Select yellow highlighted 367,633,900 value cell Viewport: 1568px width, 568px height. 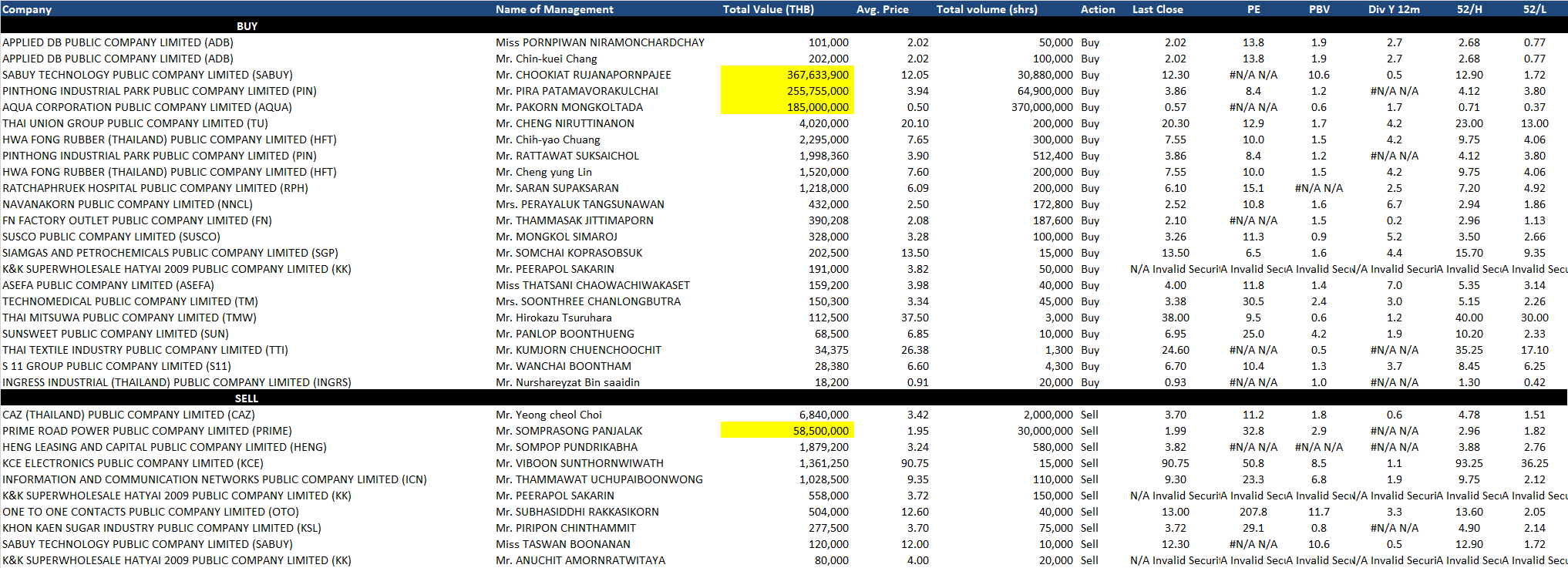point(787,75)
